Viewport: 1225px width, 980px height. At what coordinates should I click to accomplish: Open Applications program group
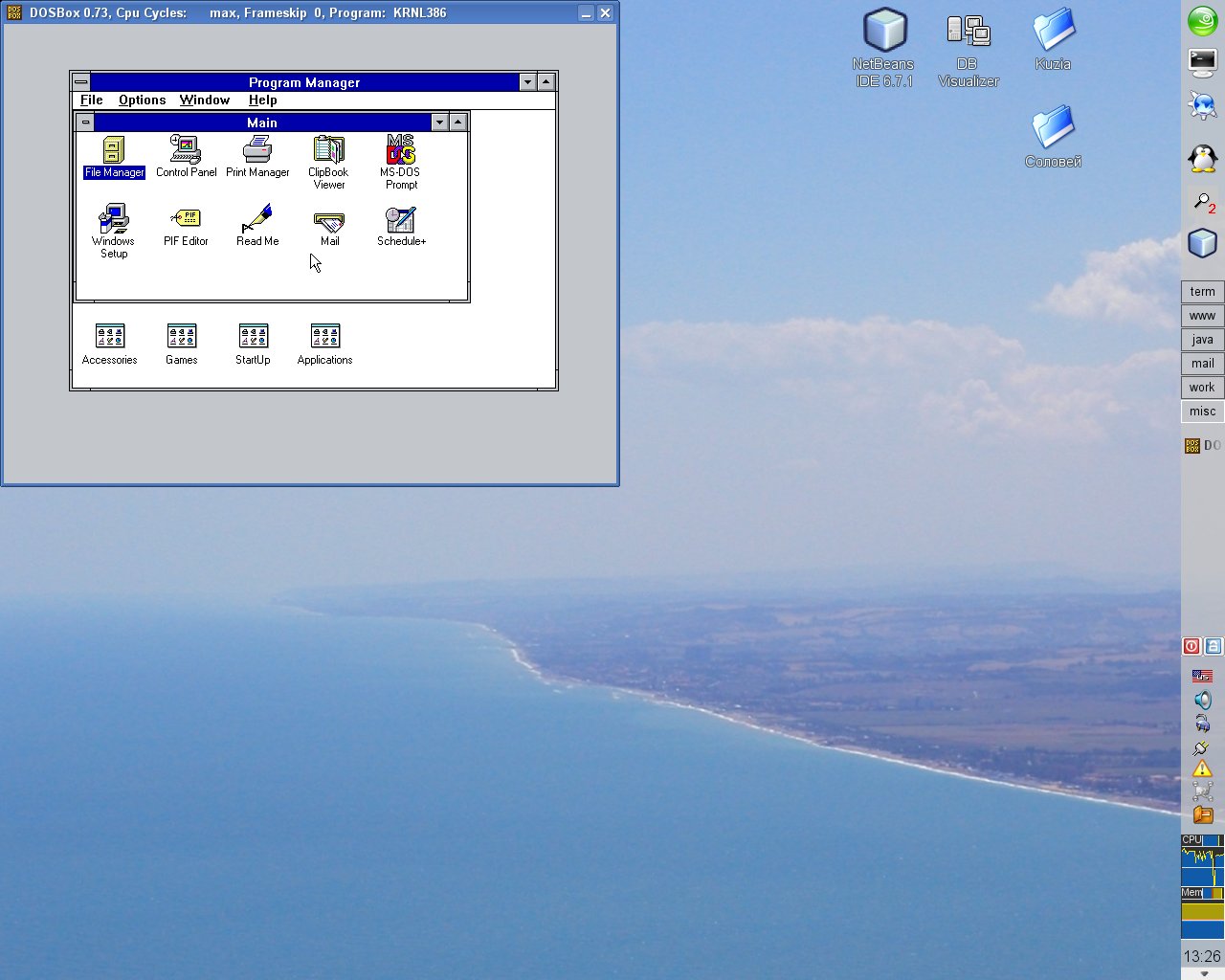pyautogui.click(x=325, y=345)
